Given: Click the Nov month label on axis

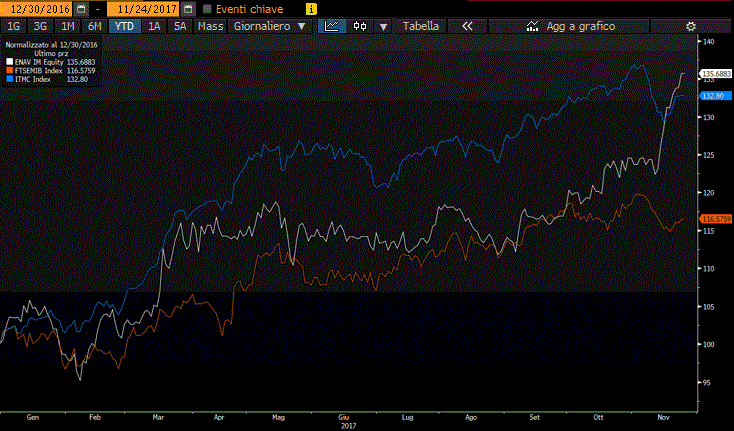Looking at the screenshot, I should (x=663, y=417).
